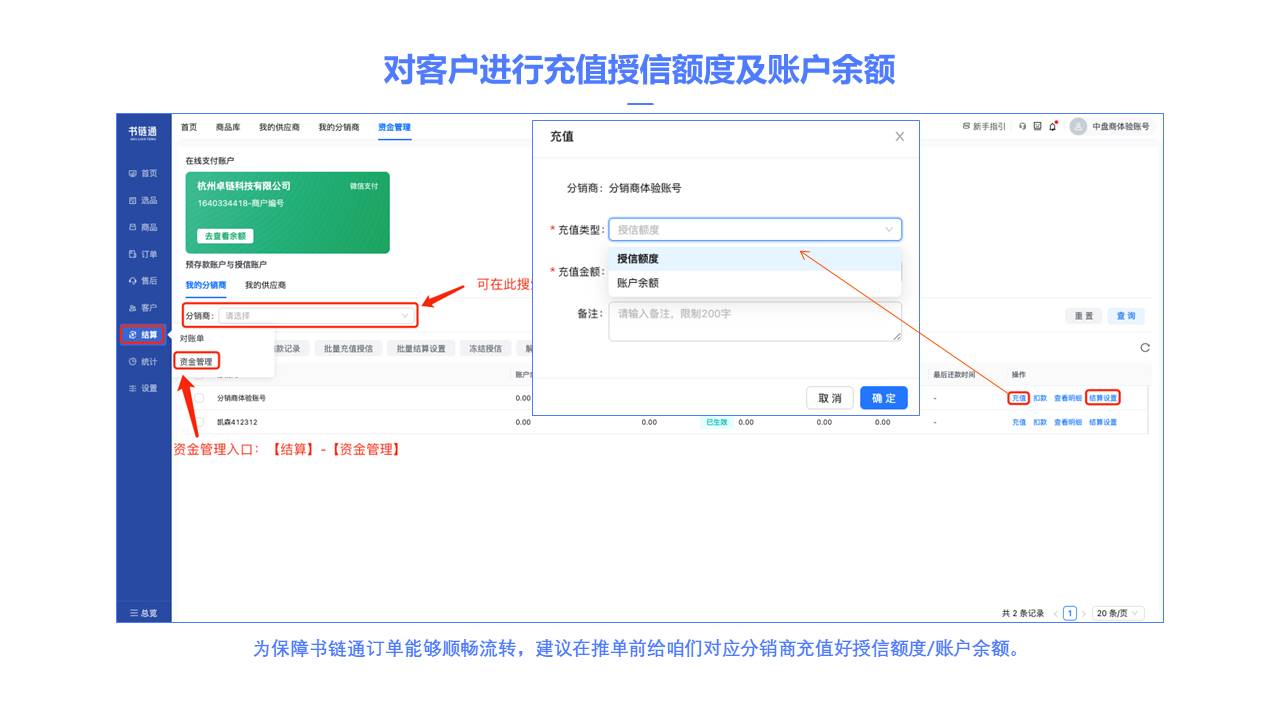Click the next page arrow
This screenshot has height=720, width=1280.
(x=1084, y=613)
